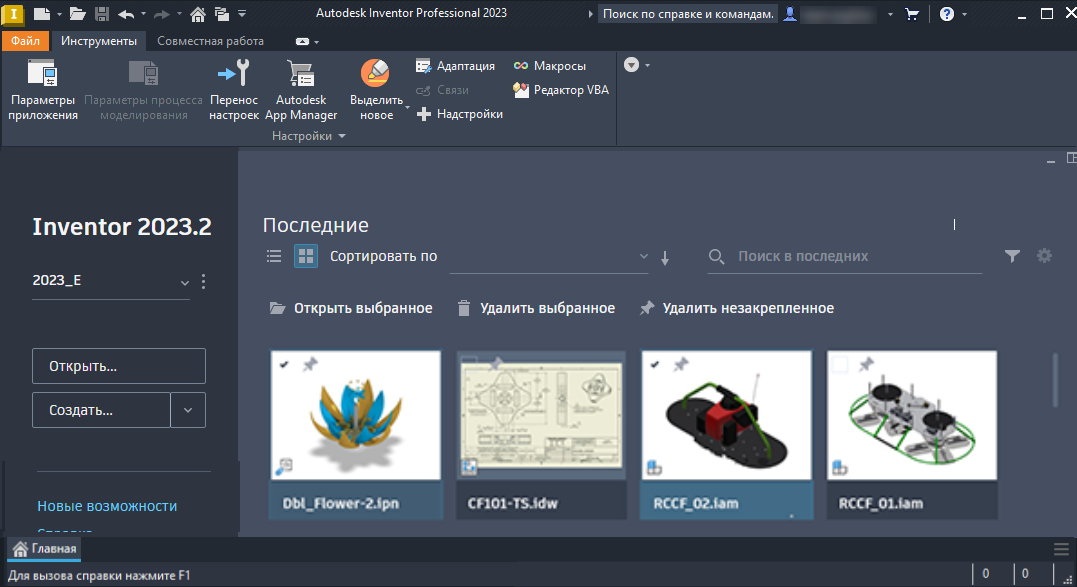Click Удалить выбранное
The height and width of the screenshot is (587, 1077).
[536, 308]
